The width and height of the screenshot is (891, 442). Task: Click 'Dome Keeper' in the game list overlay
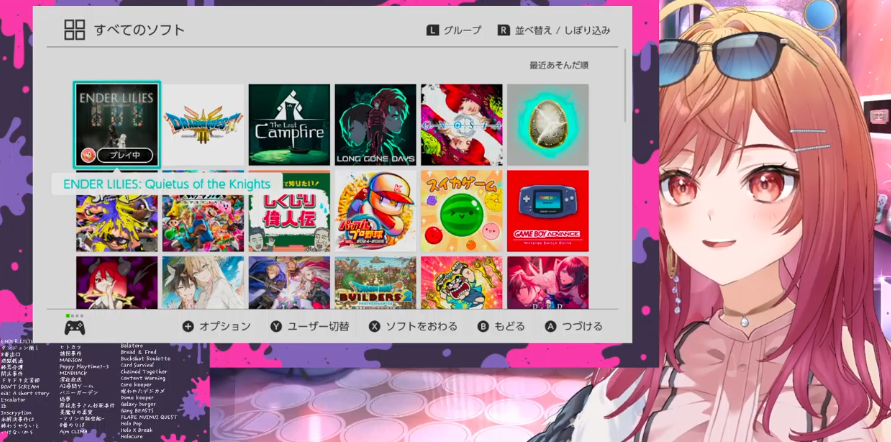coord(136,398)
